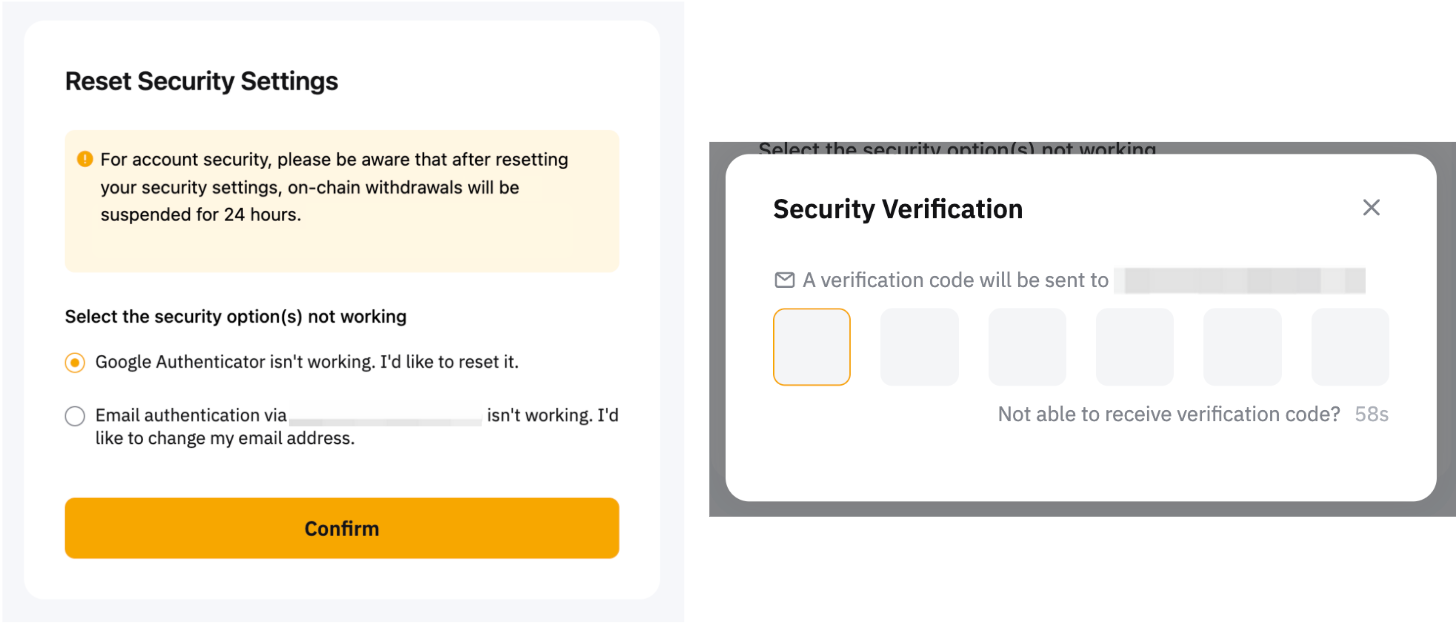
Task: Click the envelope icon in Security Verification
Action: click(785, 280)
